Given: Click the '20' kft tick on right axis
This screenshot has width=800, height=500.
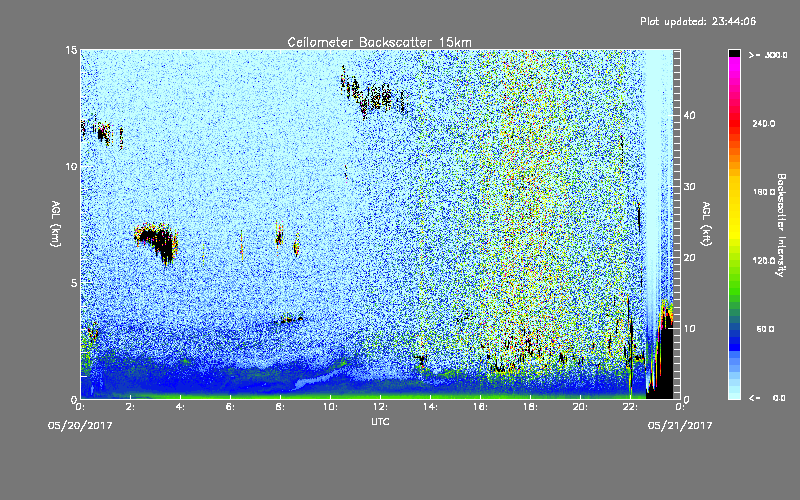Looking at the screenshot, I should click(689, 258).
